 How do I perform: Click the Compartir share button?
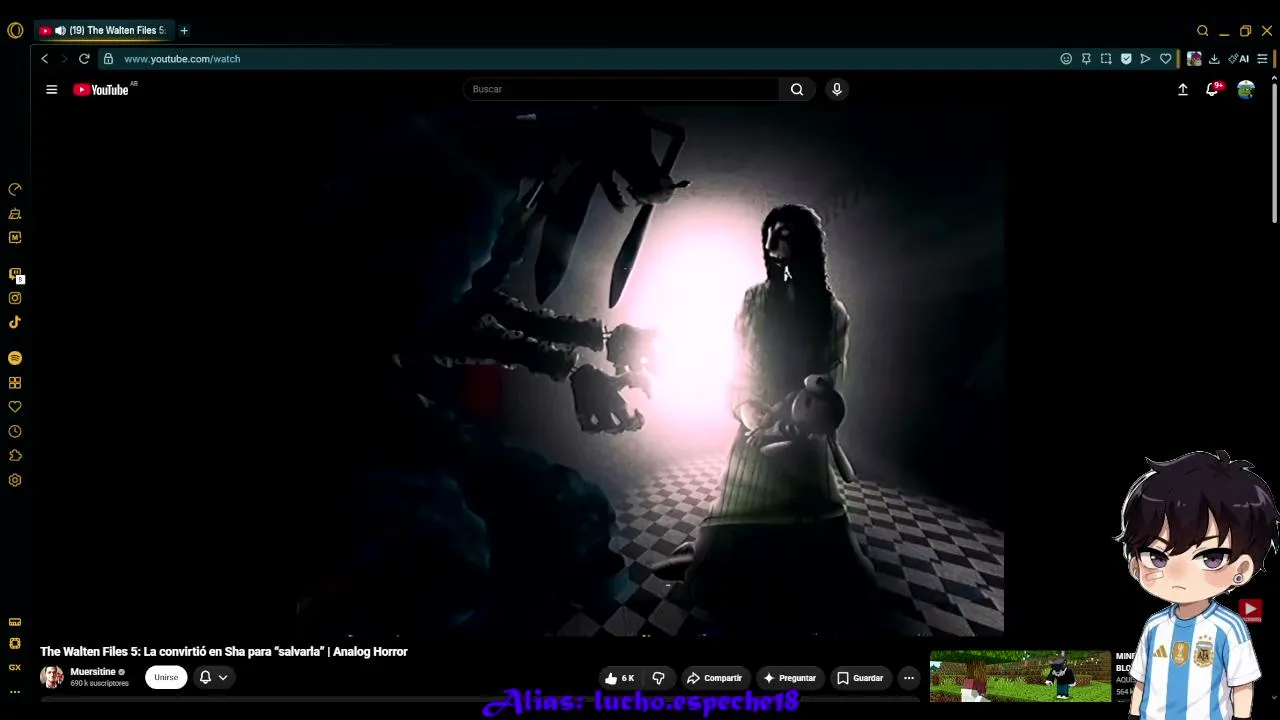coord(714,678)
